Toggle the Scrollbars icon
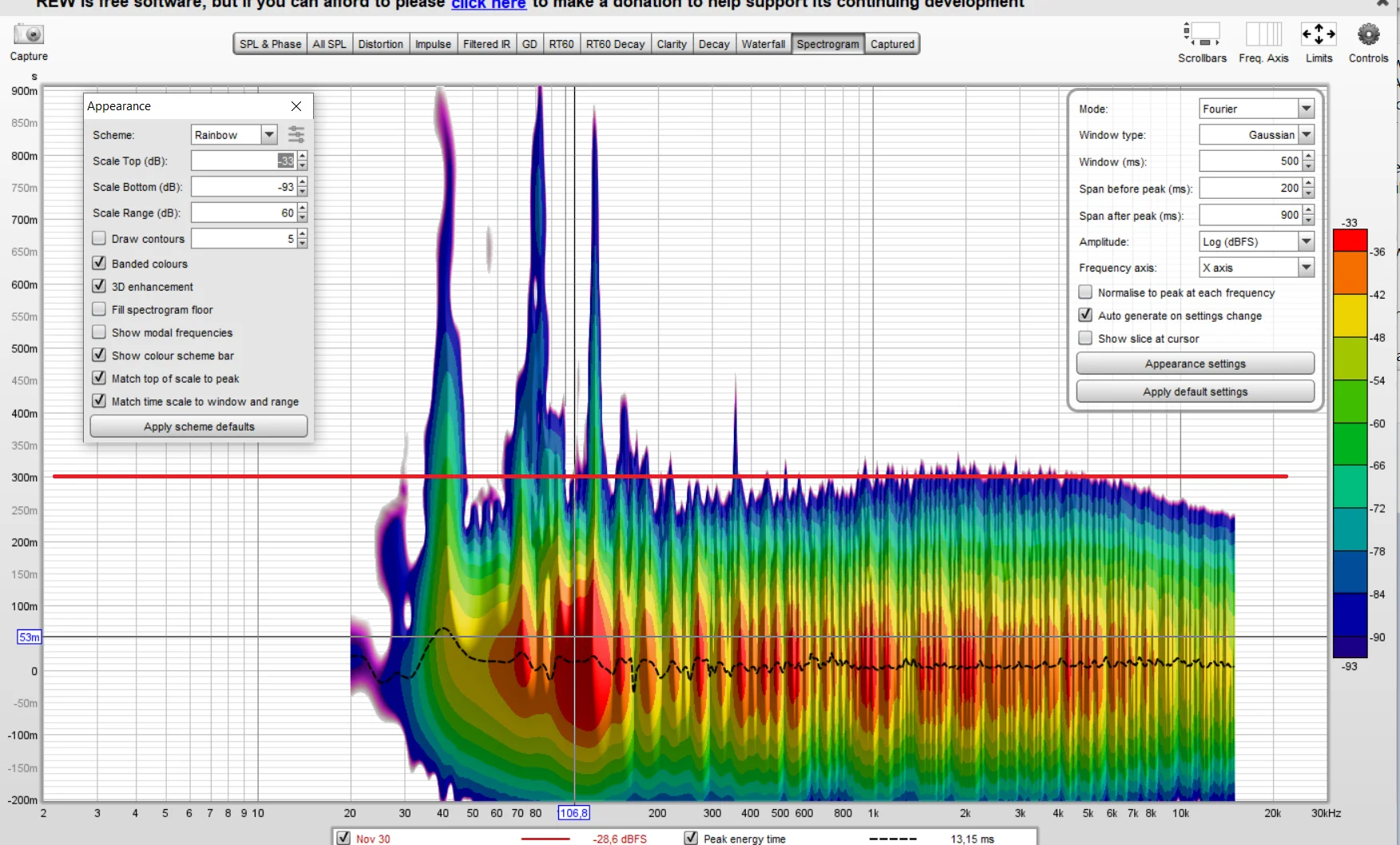This screenshot has width=1400, height=845. coord(1202,34)
